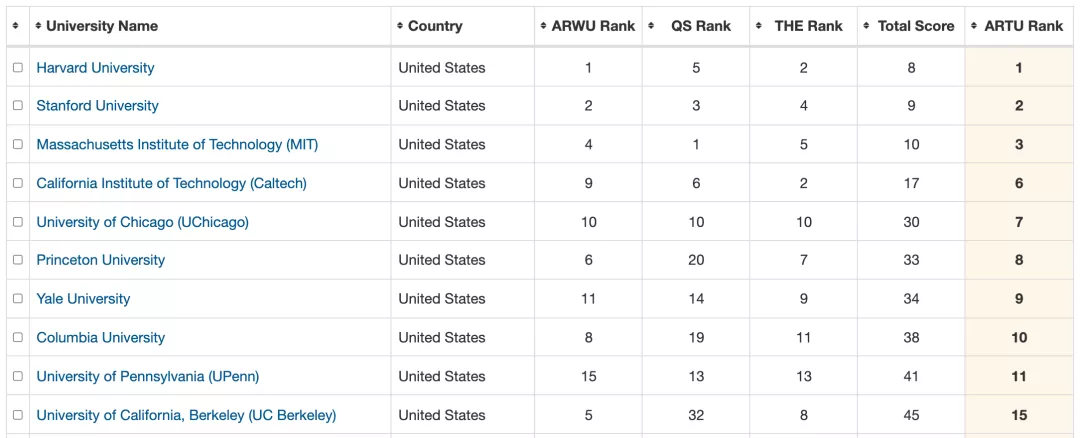Toggle checkbox for Columbia University row
Viewport: 1080px width, 438px height.
pos(18,337)
